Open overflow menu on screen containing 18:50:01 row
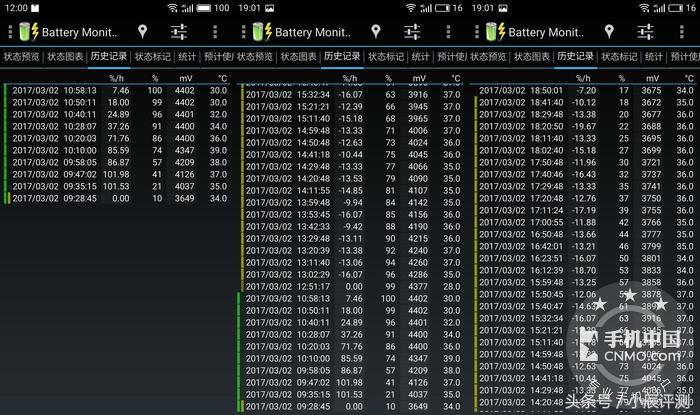Viewport: 700px width, 415px height. [682, 32]
